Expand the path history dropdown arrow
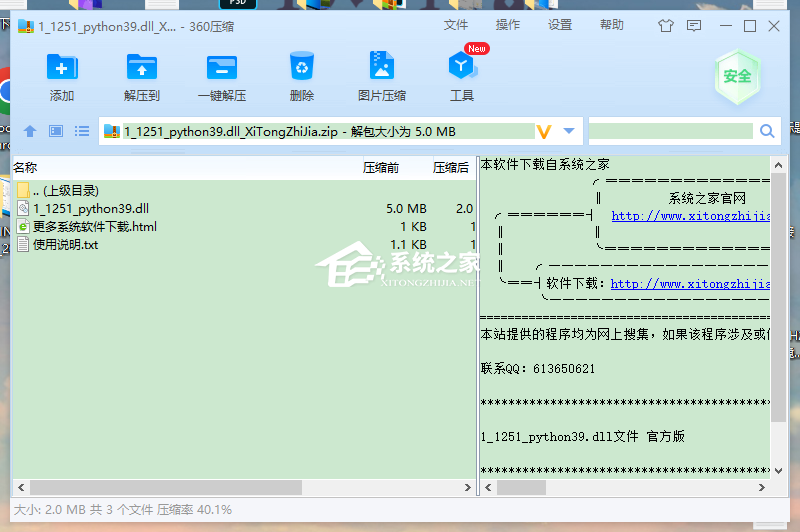Image resolution: width=800 pixels, height=532 pixels. coord(569,131)
